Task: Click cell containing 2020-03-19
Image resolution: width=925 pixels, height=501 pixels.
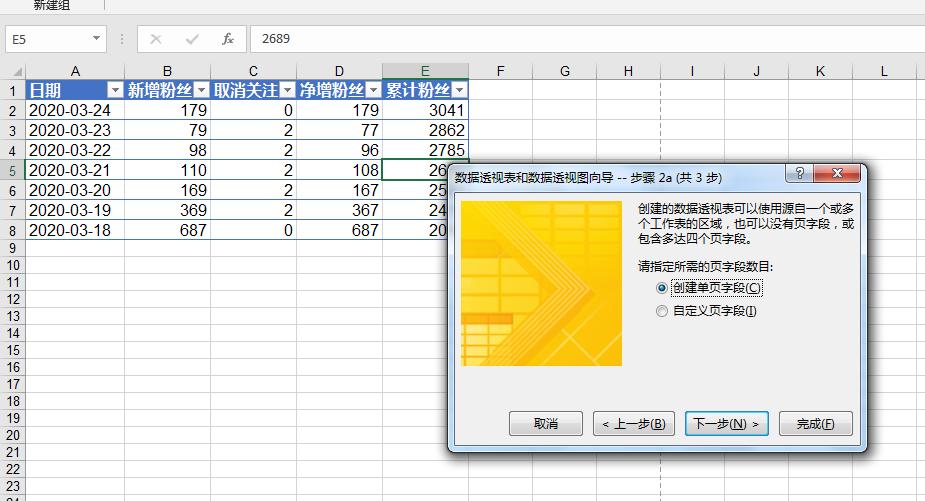Action: (75, 211)
